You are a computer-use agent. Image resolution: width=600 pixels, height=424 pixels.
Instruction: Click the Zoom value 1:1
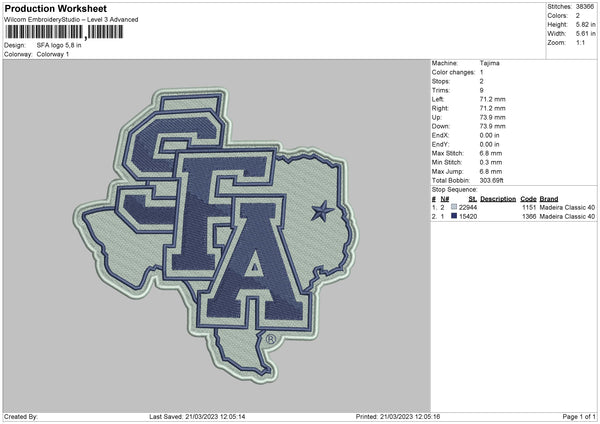coord(580,42)
